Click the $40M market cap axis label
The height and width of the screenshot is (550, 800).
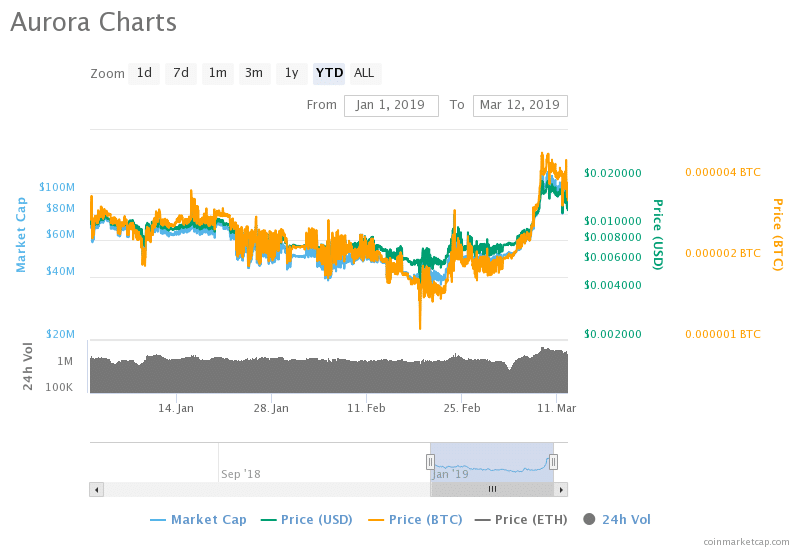61,271
